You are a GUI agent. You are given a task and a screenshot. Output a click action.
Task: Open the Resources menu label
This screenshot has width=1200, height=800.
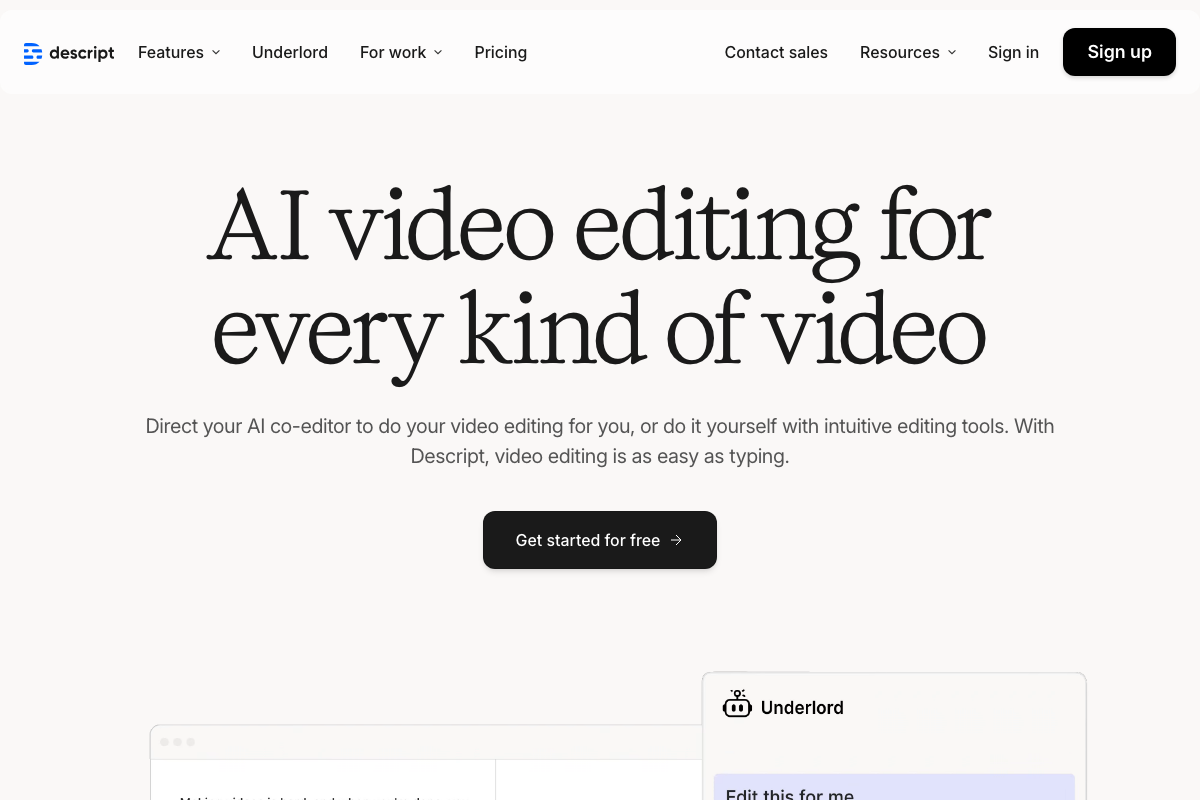(899, 53)
